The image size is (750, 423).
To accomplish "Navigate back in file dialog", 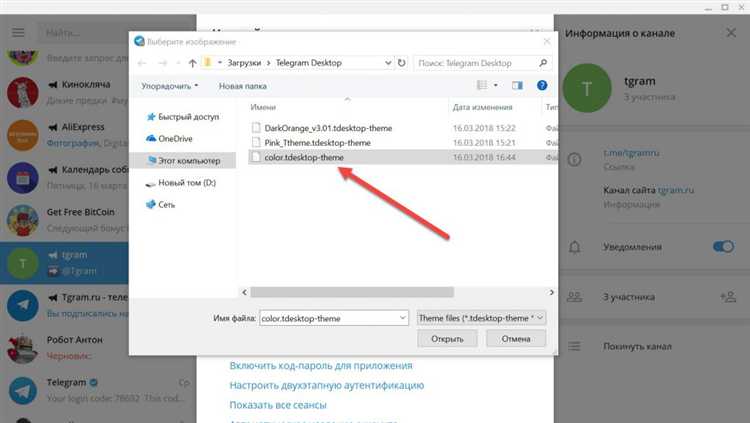I will [142, 63].
